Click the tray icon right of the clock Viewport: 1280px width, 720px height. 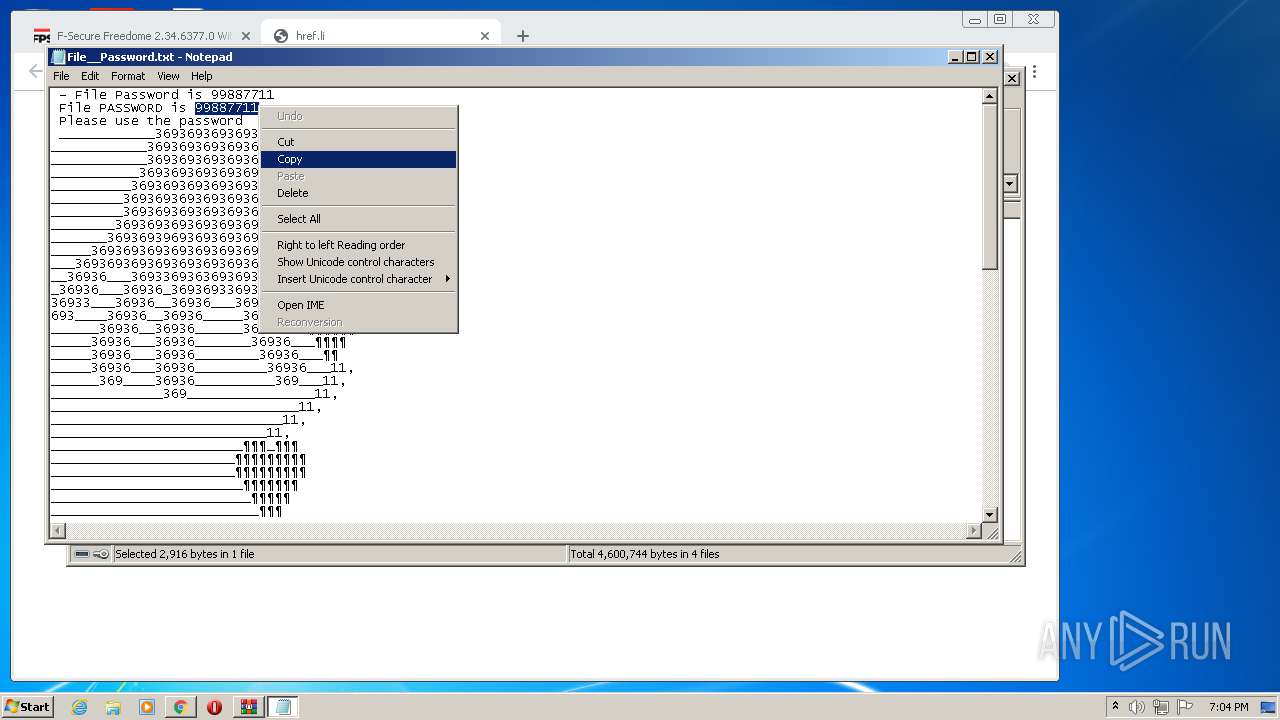pyautogui.click(x=1268, y=707)
